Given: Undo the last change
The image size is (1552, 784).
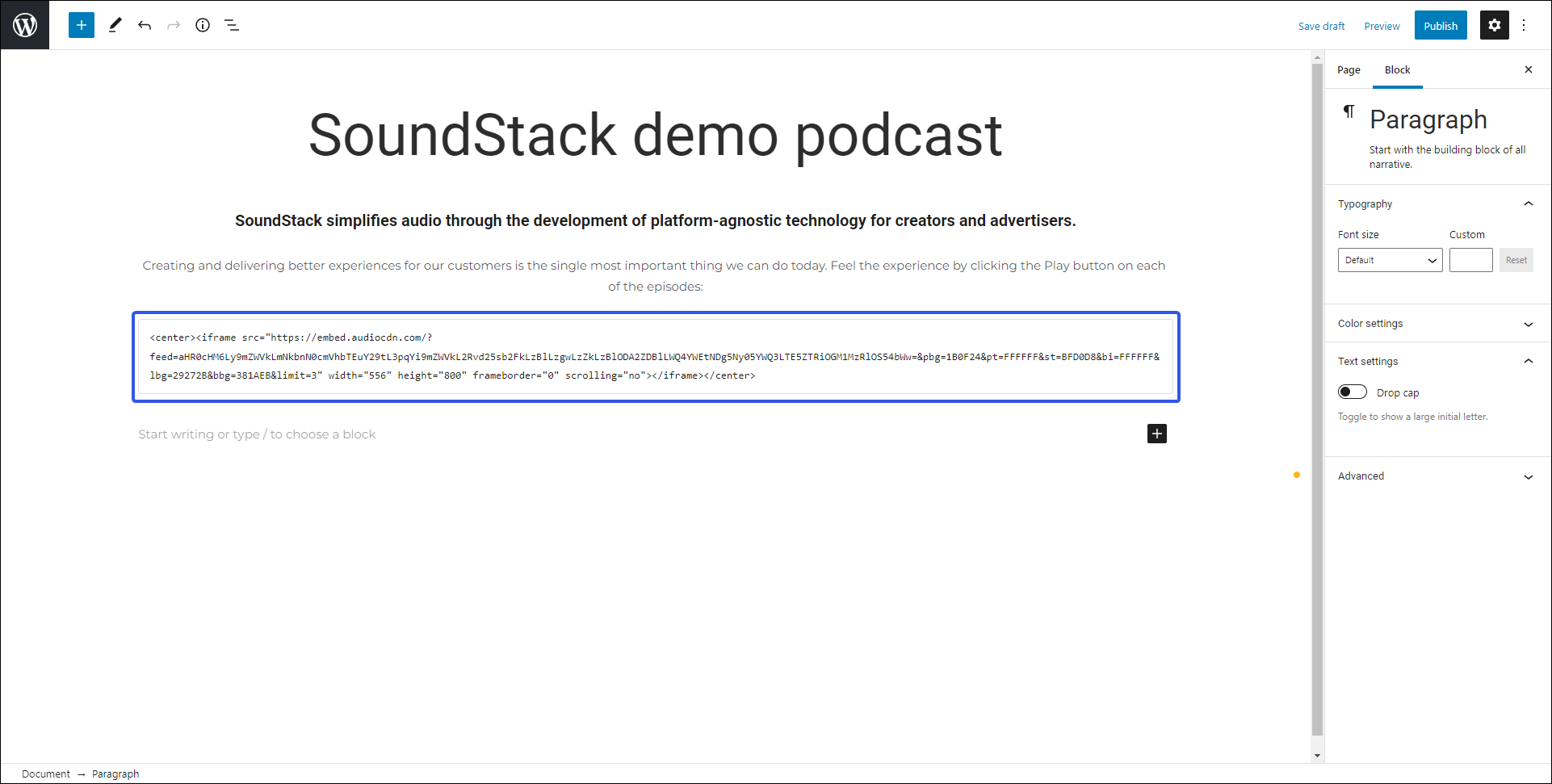Looking at the screenshot, I should pyautogui.click(x=145, y=25).
